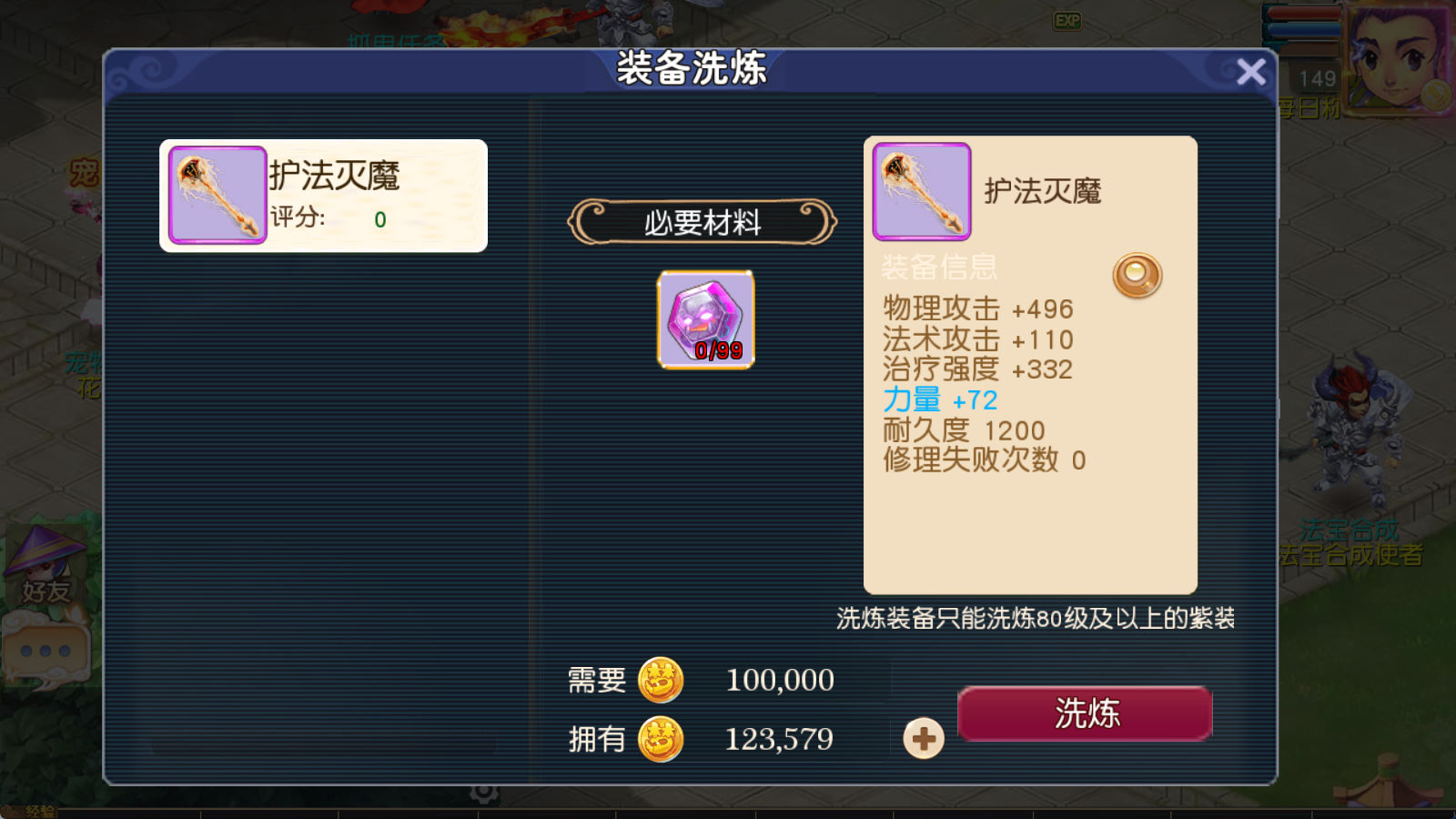Tap the EXP icon at top
Image resolution: width=1456 pixels, height=819 pixels.
tap(1067, 20)
